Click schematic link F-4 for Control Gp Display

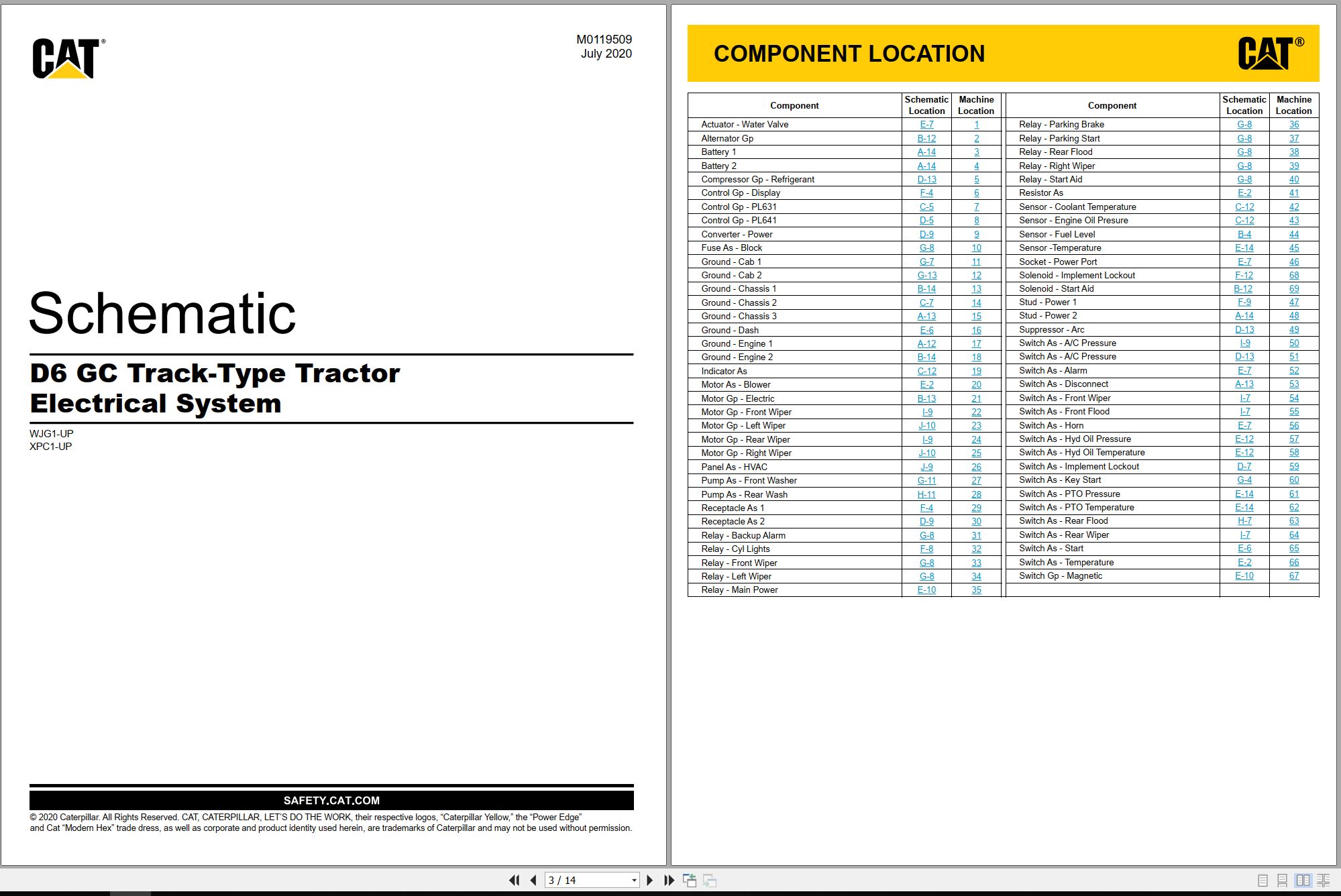pyautogui.click(x=926, y=193)
